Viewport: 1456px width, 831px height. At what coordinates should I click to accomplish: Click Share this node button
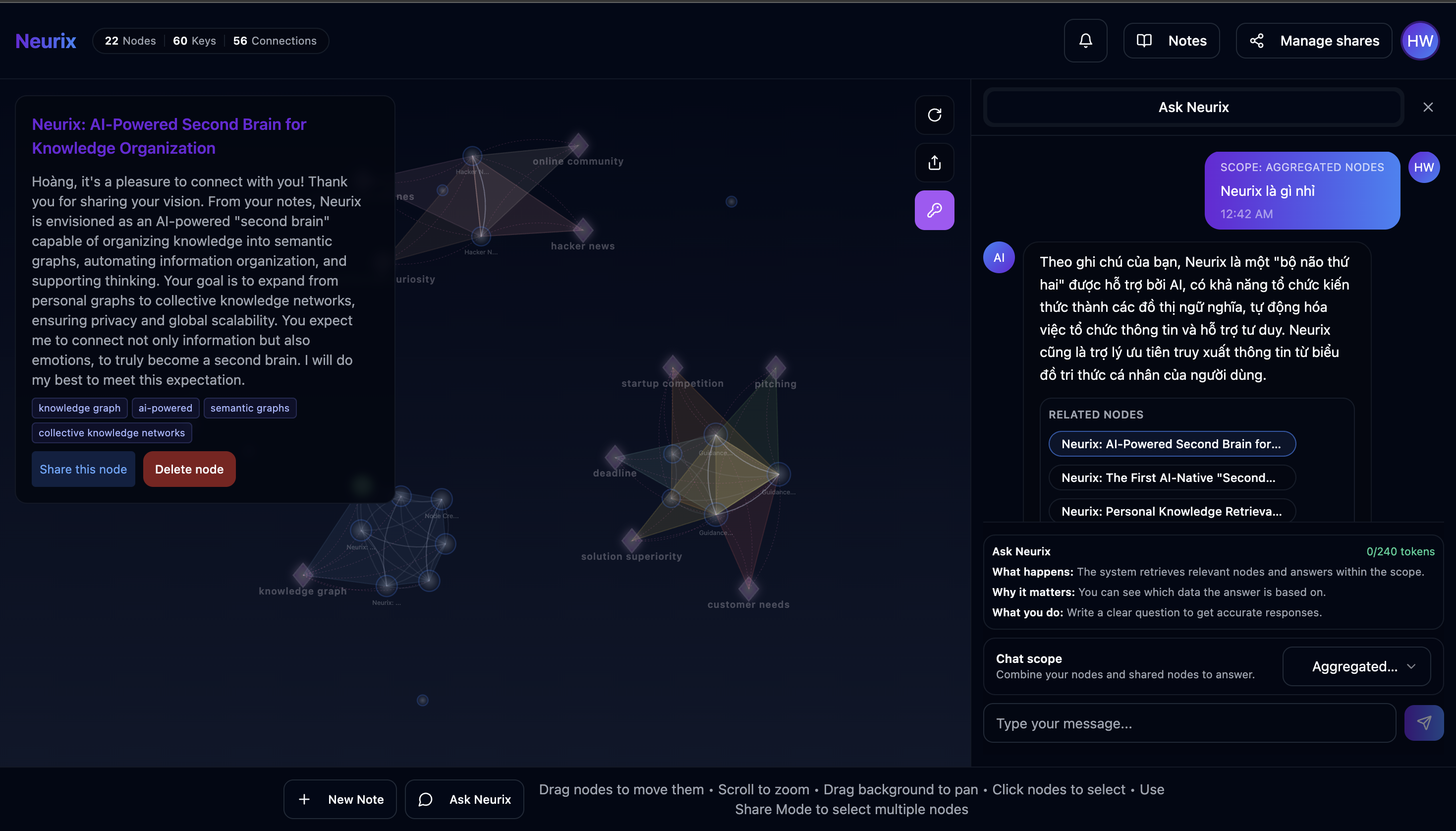click(x=83, y=469)
